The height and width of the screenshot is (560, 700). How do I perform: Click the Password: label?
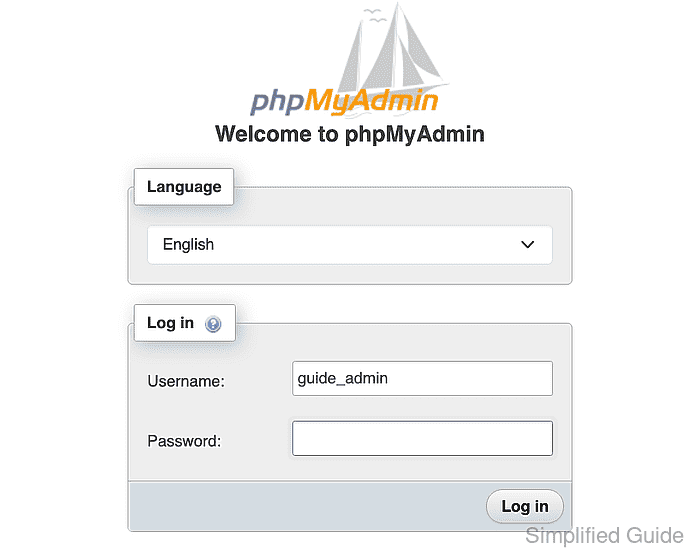pyautogui.click(x=184, y=441)
